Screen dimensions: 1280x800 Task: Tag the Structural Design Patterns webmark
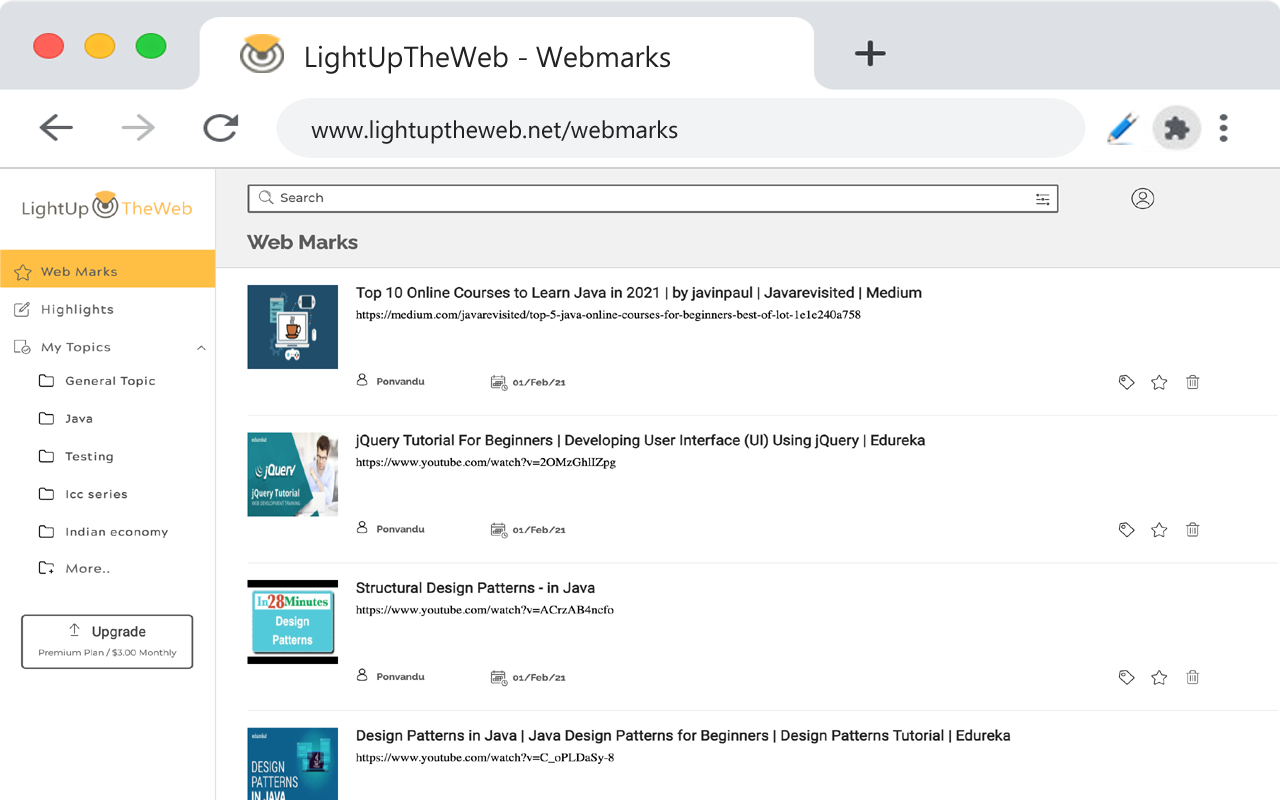pos(1126,677)
